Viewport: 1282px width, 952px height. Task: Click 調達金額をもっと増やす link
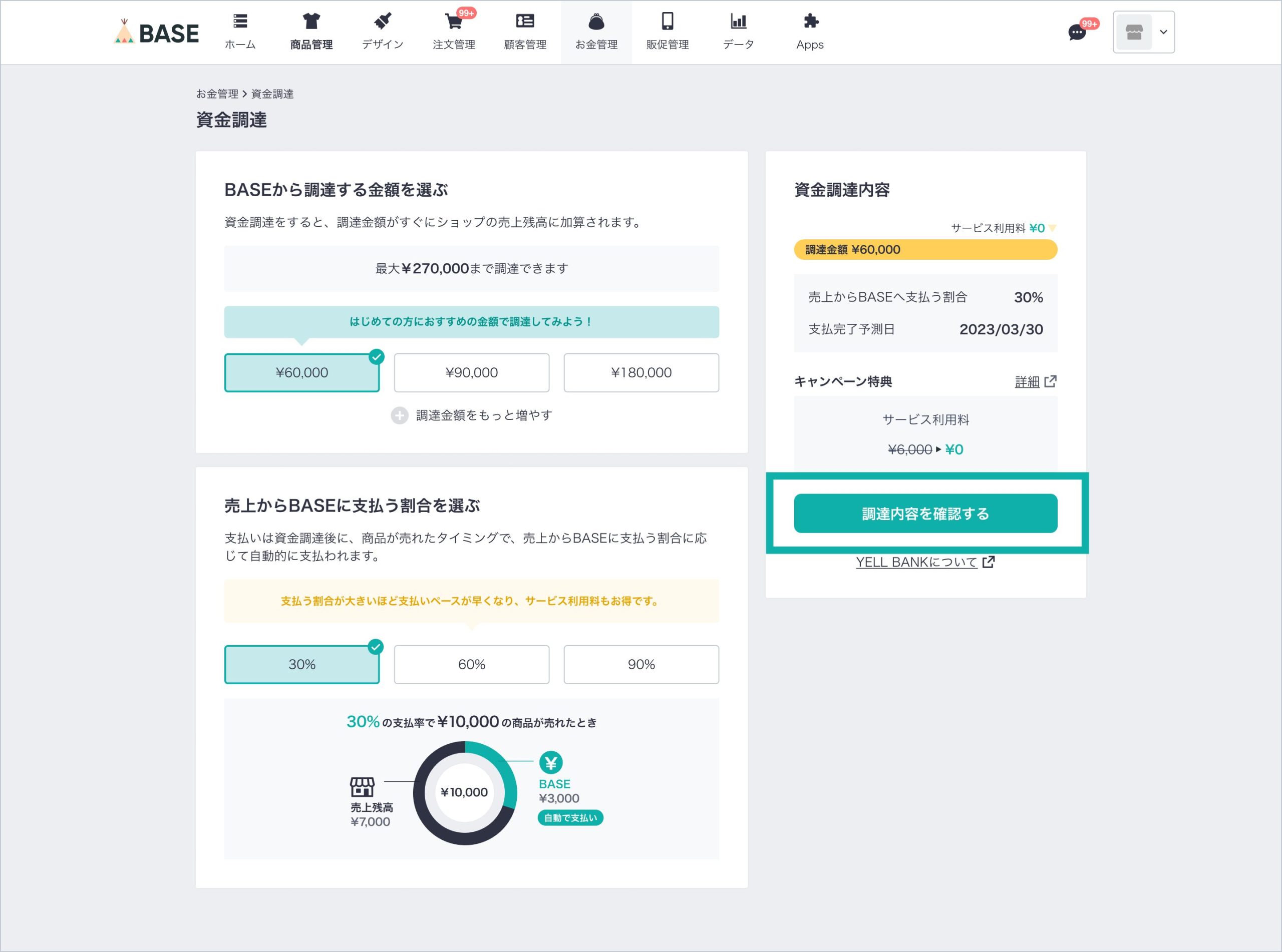(484, 415)
